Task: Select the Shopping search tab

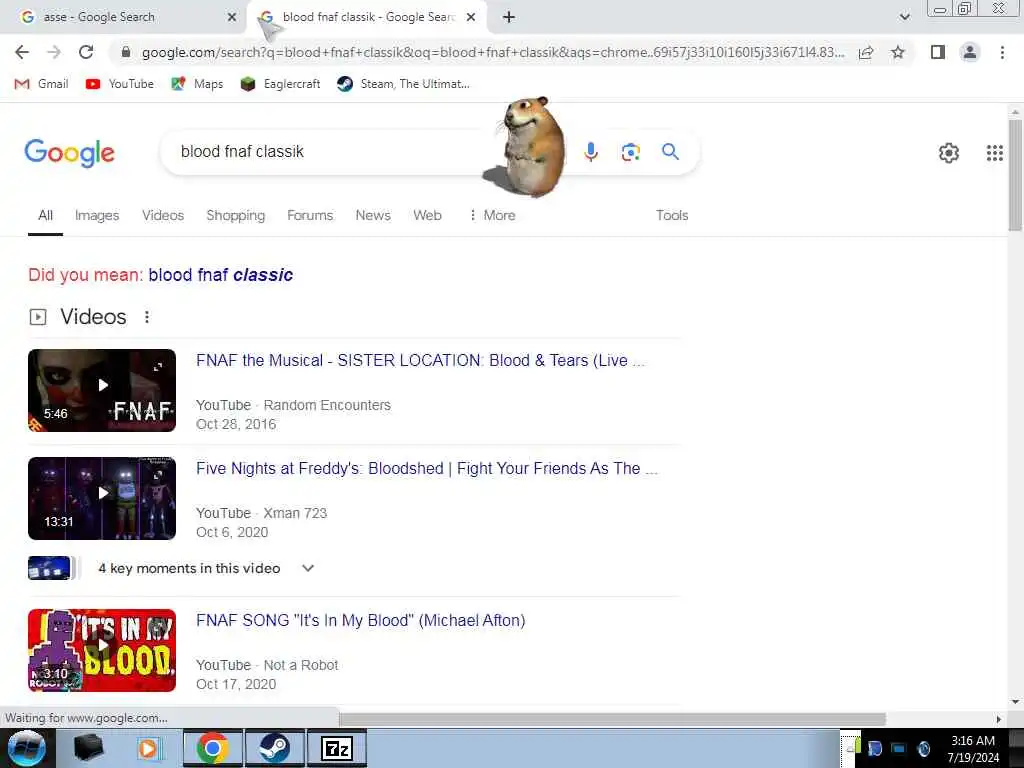Action: 236,215
